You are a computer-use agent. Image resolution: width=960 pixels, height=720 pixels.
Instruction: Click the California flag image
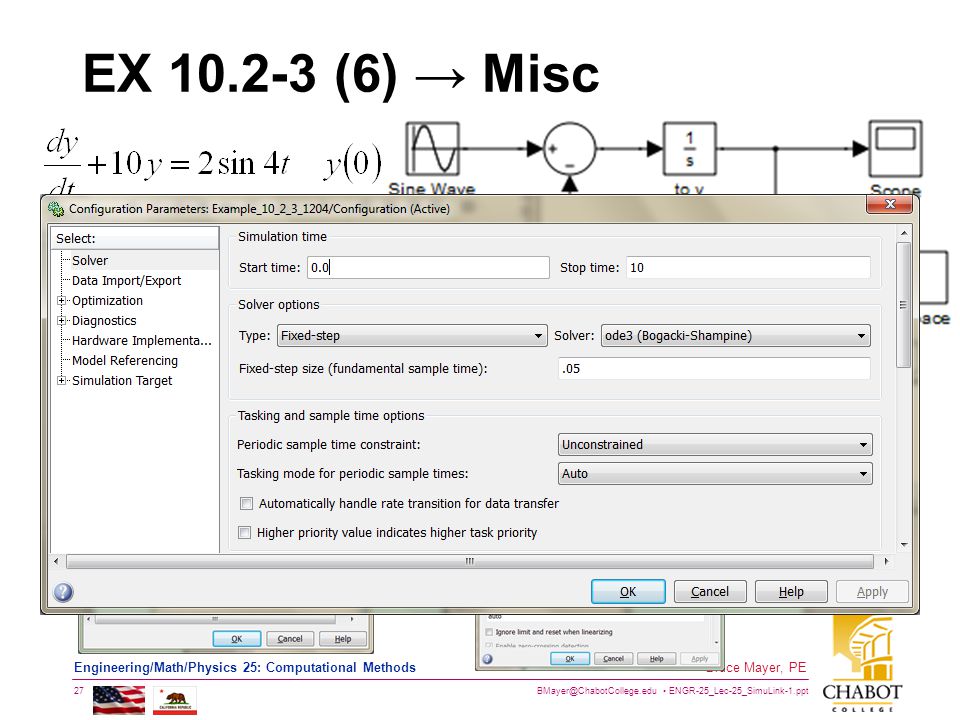pyautogui.click(x=174, y=700)
